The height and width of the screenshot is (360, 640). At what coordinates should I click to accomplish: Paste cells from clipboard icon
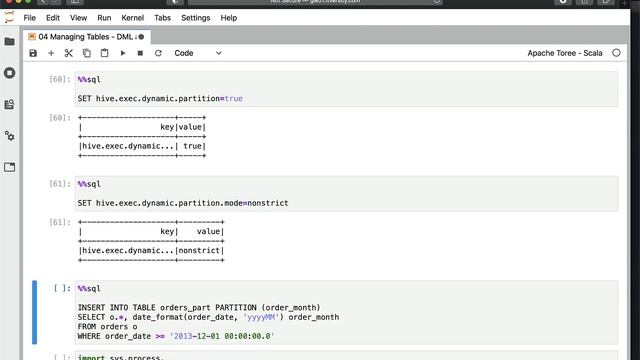pos(104,53)
